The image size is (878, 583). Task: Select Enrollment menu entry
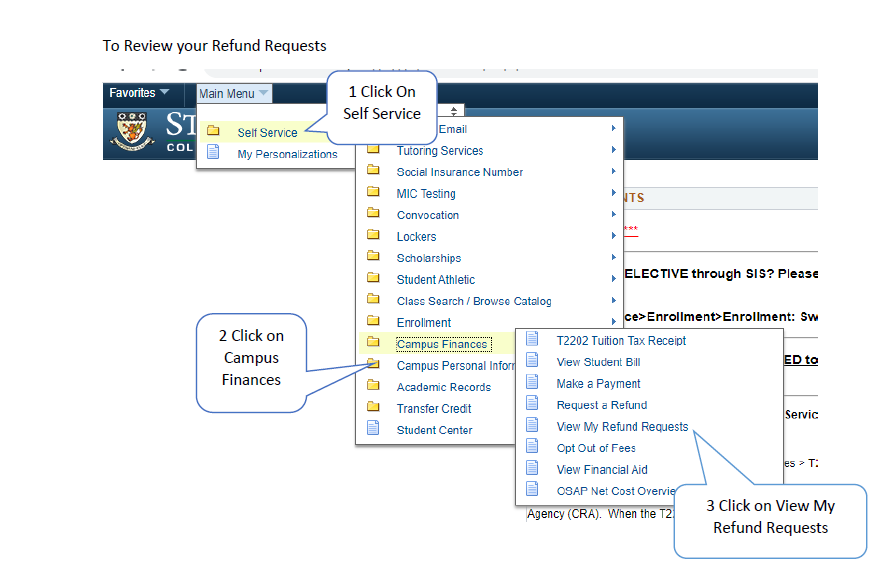click(x=424, y=323)
